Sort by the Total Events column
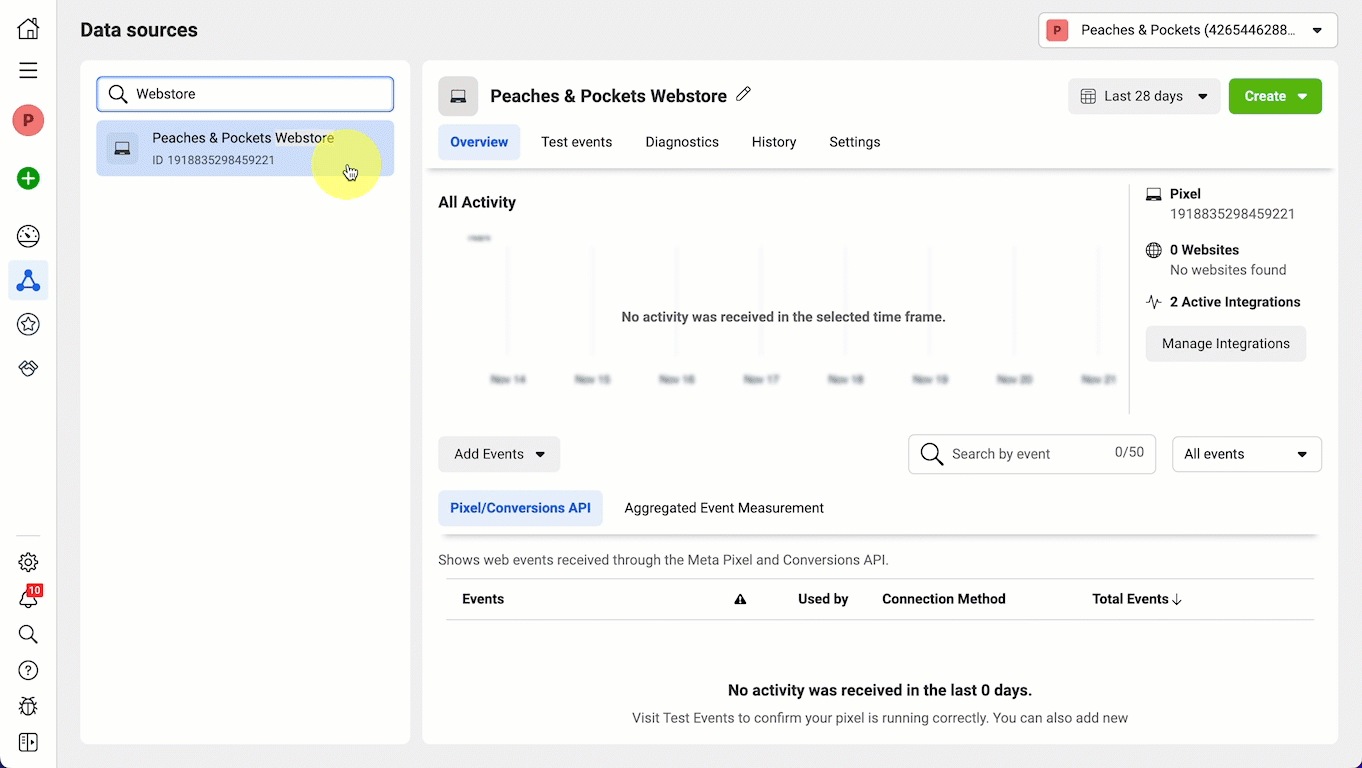Viewport: 1362px width, 768px height. tap(1137, 599)
